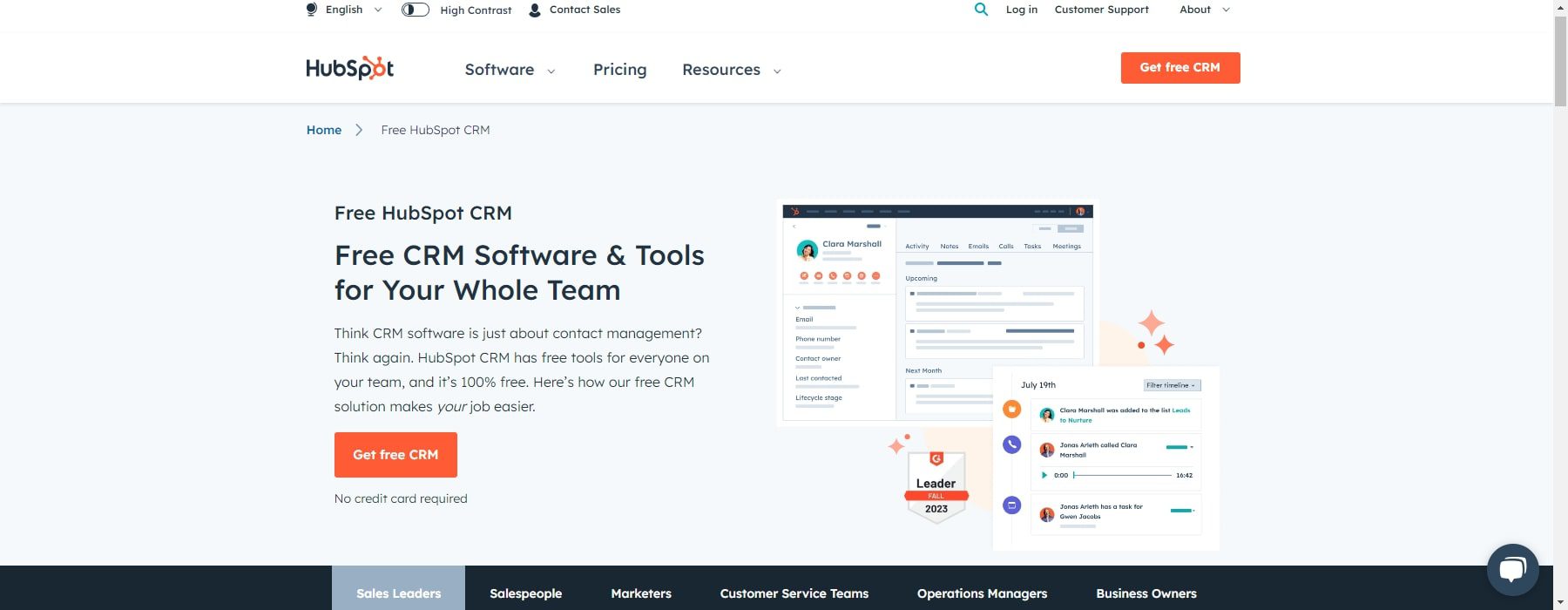
Task: Play the call recording in the illustration
Action: click(1044, 475)
